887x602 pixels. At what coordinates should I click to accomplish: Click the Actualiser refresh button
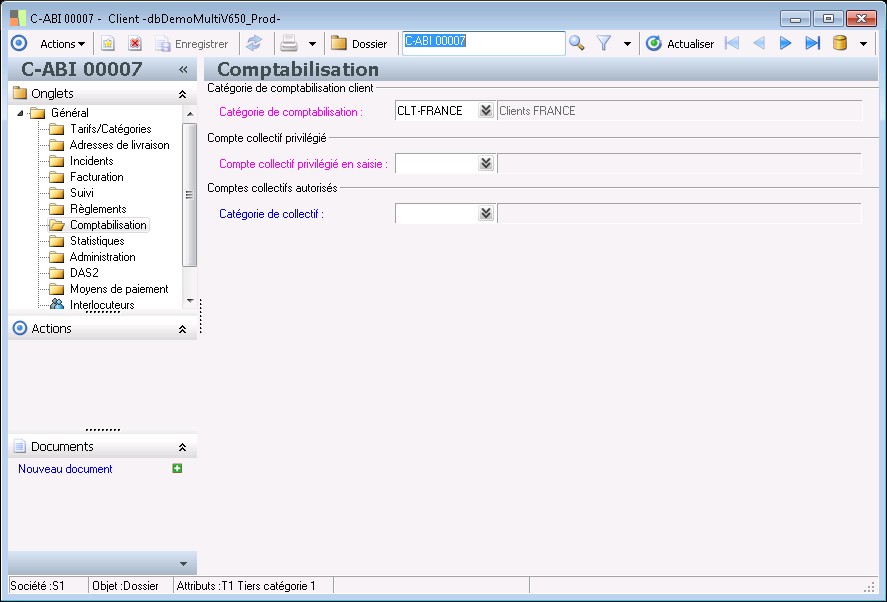pyautogui.click(x=680, y=44)
